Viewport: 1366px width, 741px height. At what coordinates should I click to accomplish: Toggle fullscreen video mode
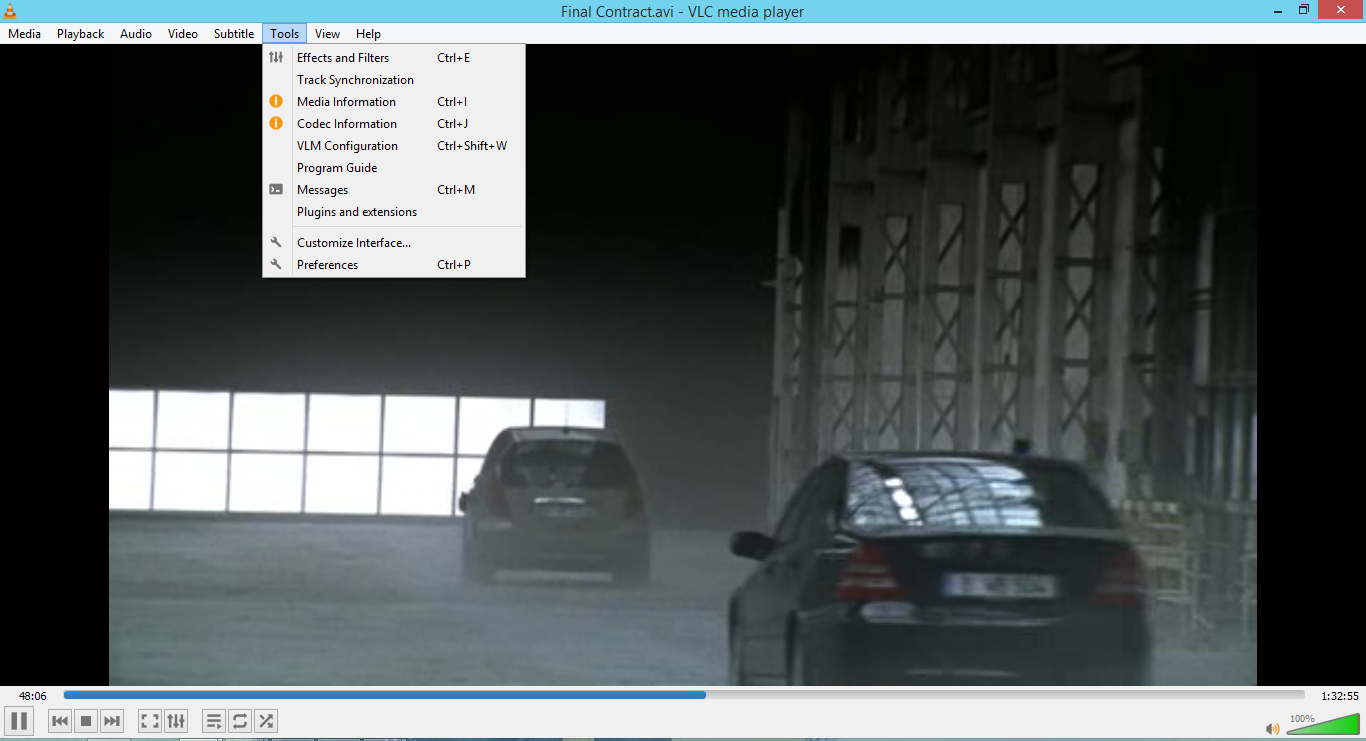150,720
